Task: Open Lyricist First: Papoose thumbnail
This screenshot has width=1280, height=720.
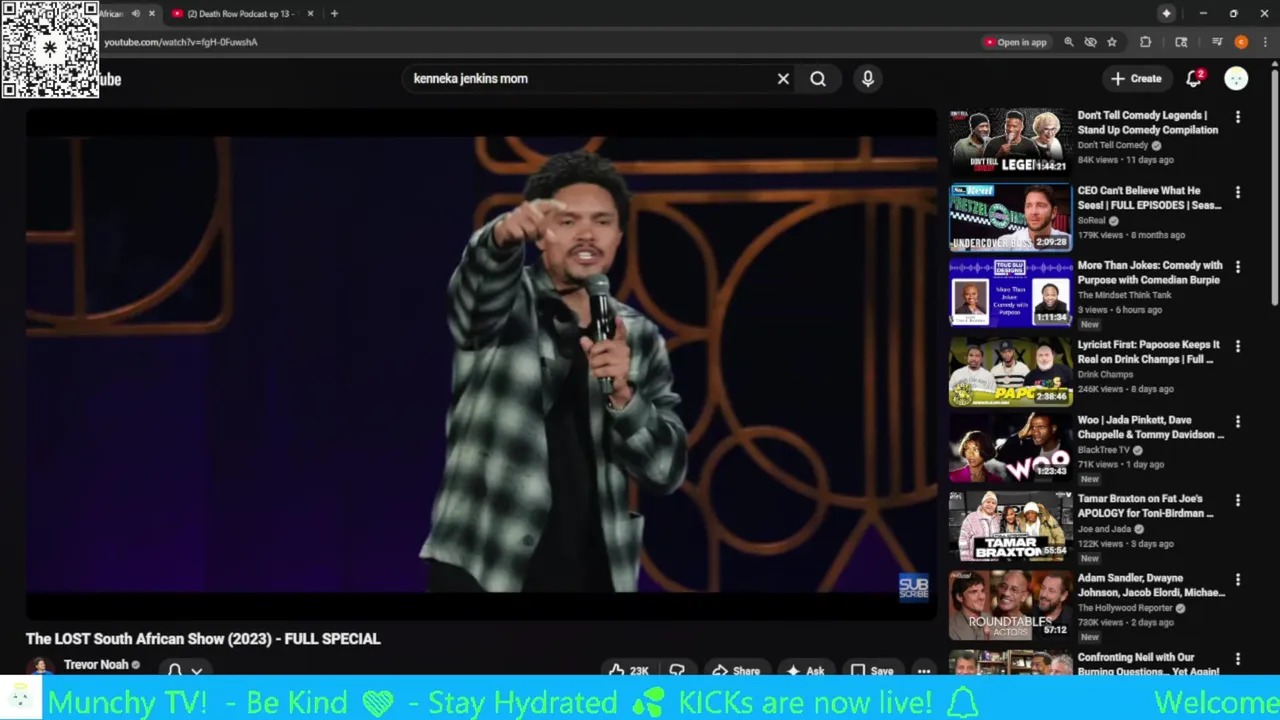Action: (1010, 371)
